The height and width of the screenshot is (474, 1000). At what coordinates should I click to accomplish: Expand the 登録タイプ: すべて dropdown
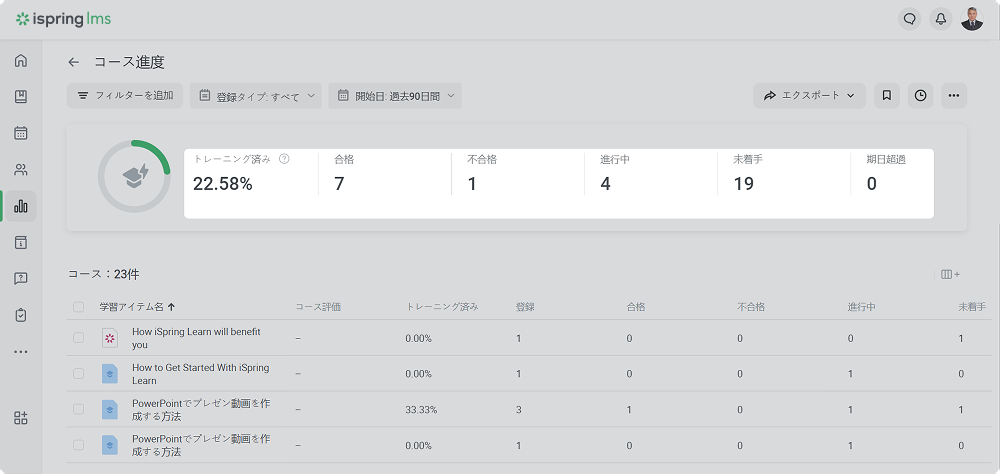tap(256, 96)
